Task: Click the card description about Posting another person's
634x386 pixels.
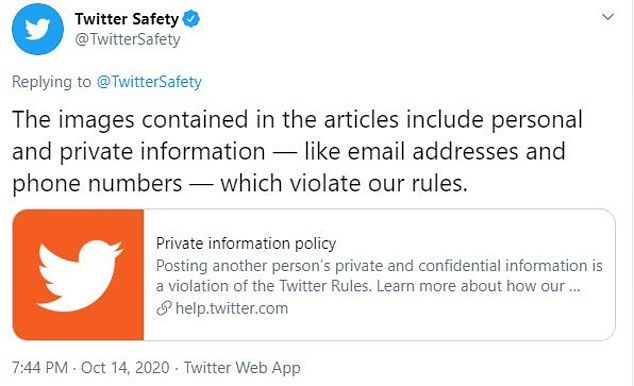Action: [379, 276]
